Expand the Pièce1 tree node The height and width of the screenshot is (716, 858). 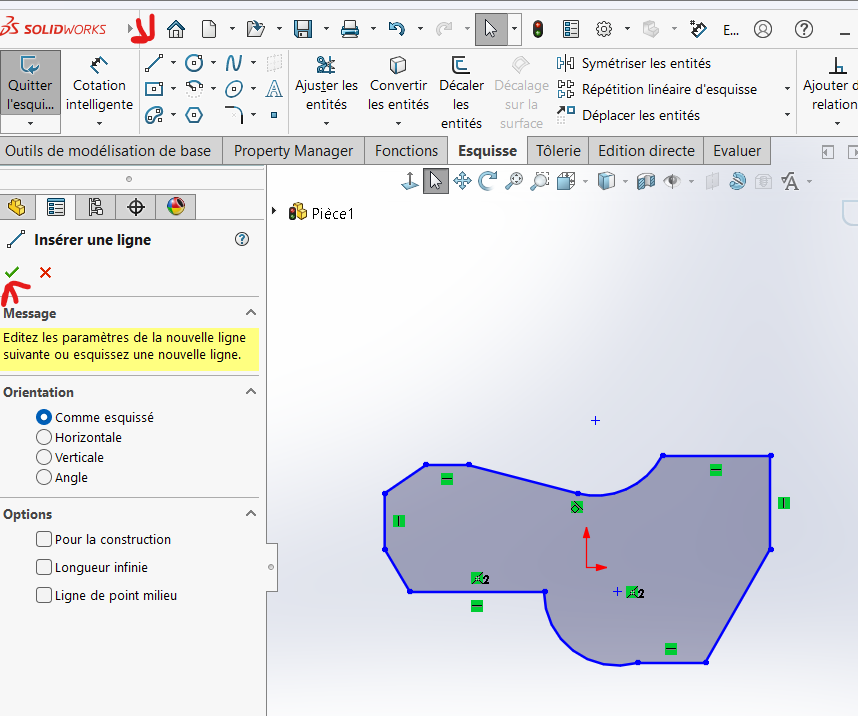point(274,211)
